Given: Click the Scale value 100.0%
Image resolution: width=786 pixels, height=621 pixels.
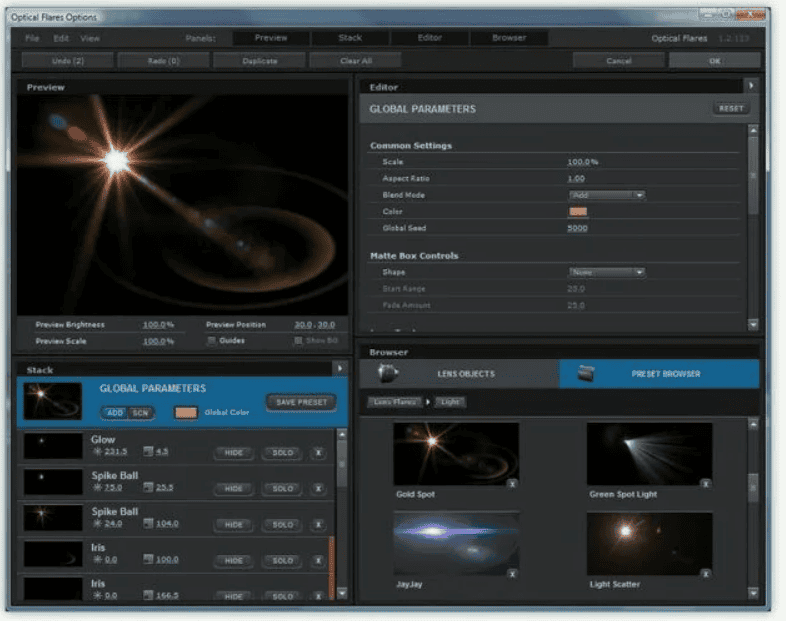Looking at the screenshot, I should [582, 162].
